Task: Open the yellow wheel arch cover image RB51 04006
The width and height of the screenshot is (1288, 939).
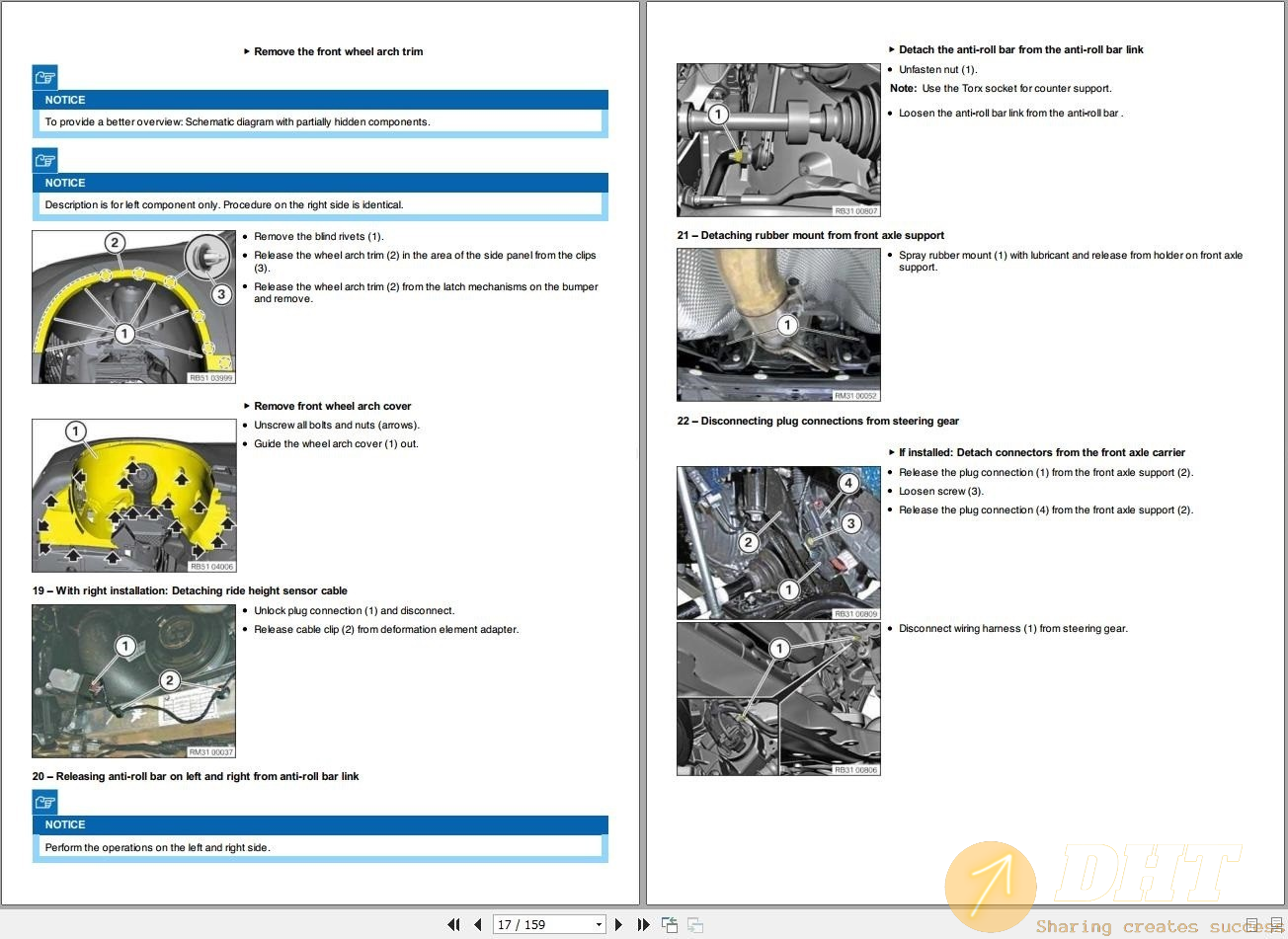Action: pyautogui.click(x=134, y=496)
